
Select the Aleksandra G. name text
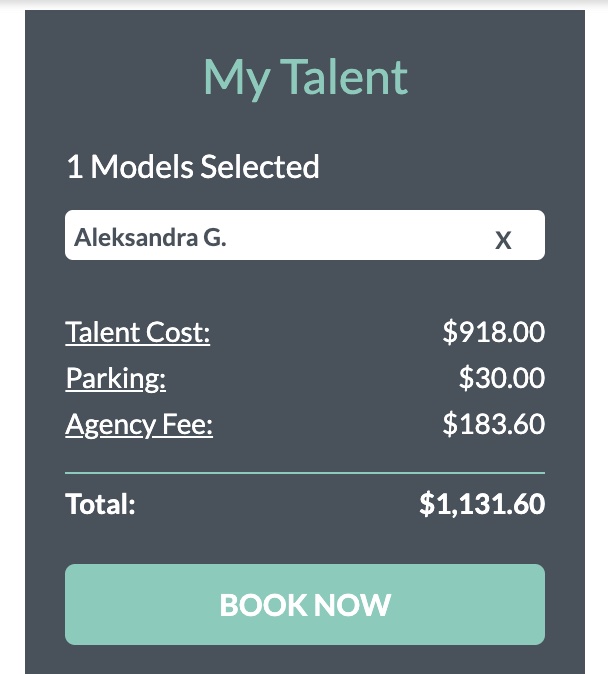pos(150,238)
